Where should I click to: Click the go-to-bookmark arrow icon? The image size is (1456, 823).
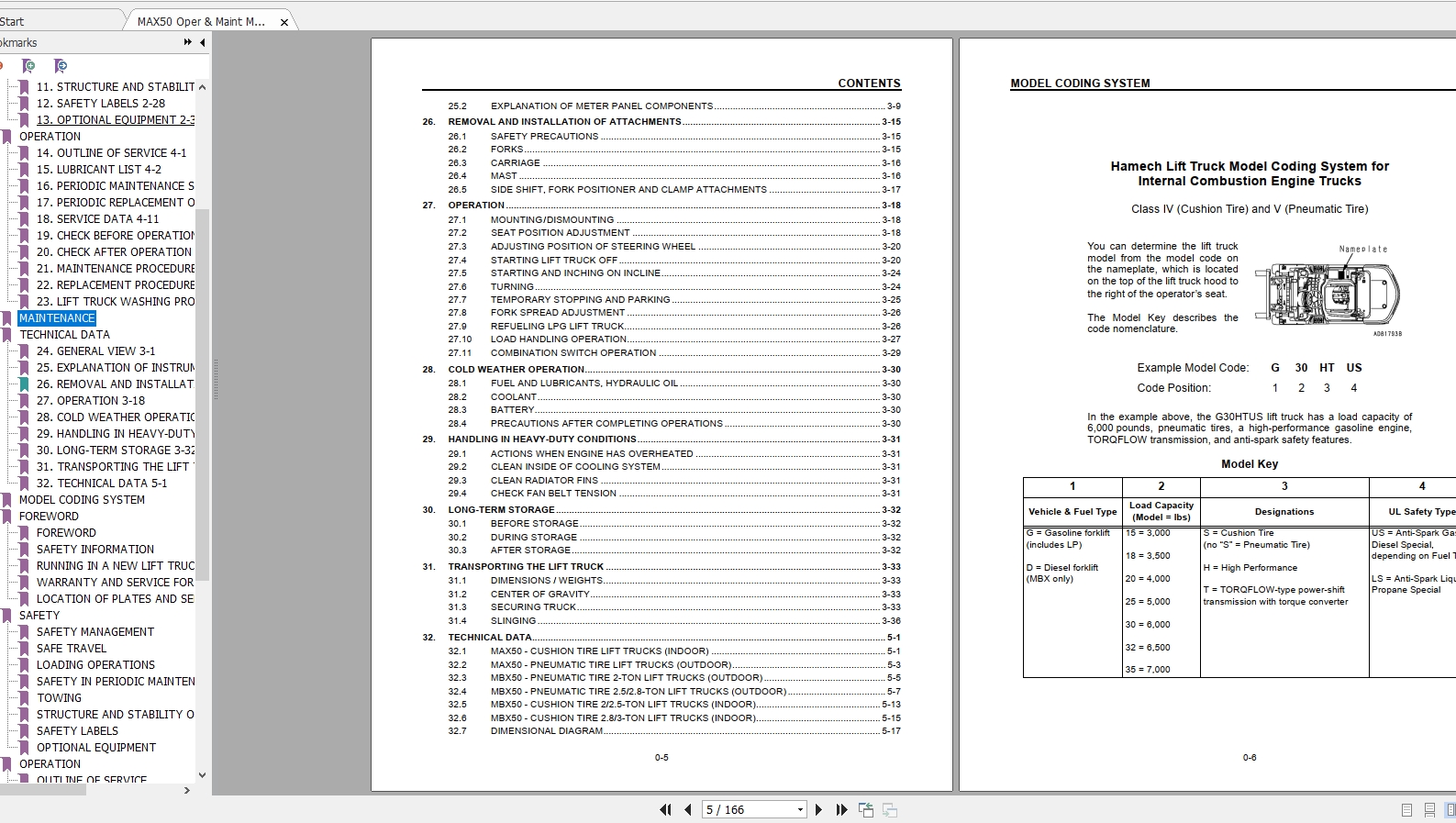click(x=61, y=66)
